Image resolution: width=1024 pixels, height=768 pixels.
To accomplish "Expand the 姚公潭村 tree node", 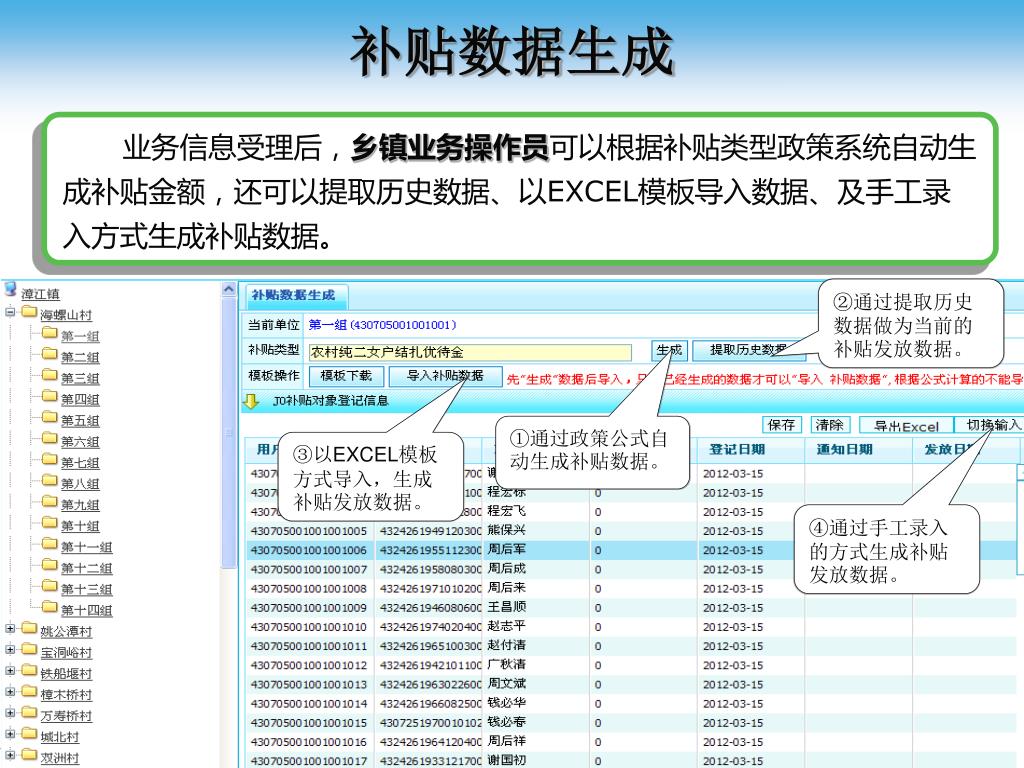I will (x=10, y=629).
